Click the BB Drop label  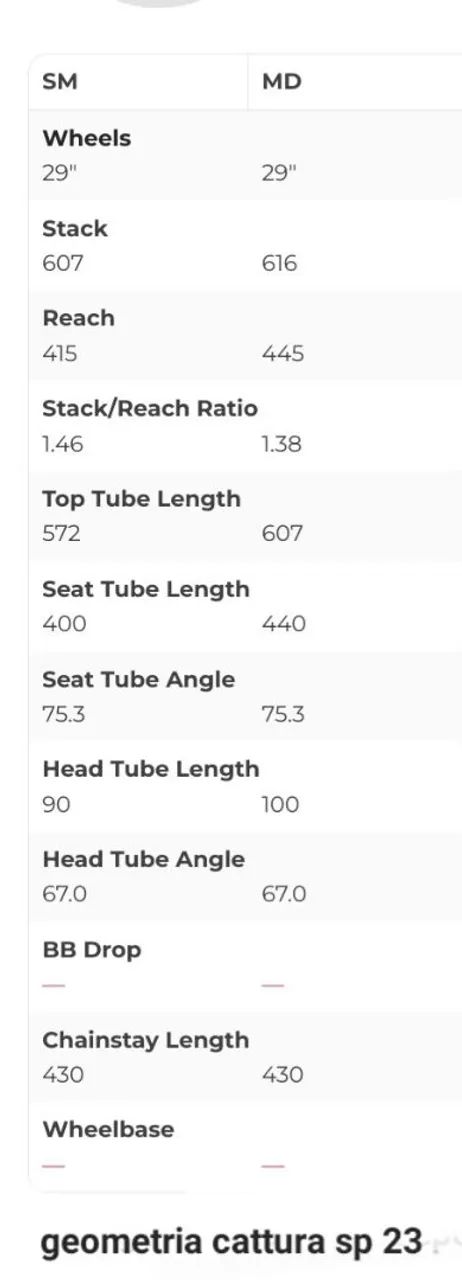92,950
